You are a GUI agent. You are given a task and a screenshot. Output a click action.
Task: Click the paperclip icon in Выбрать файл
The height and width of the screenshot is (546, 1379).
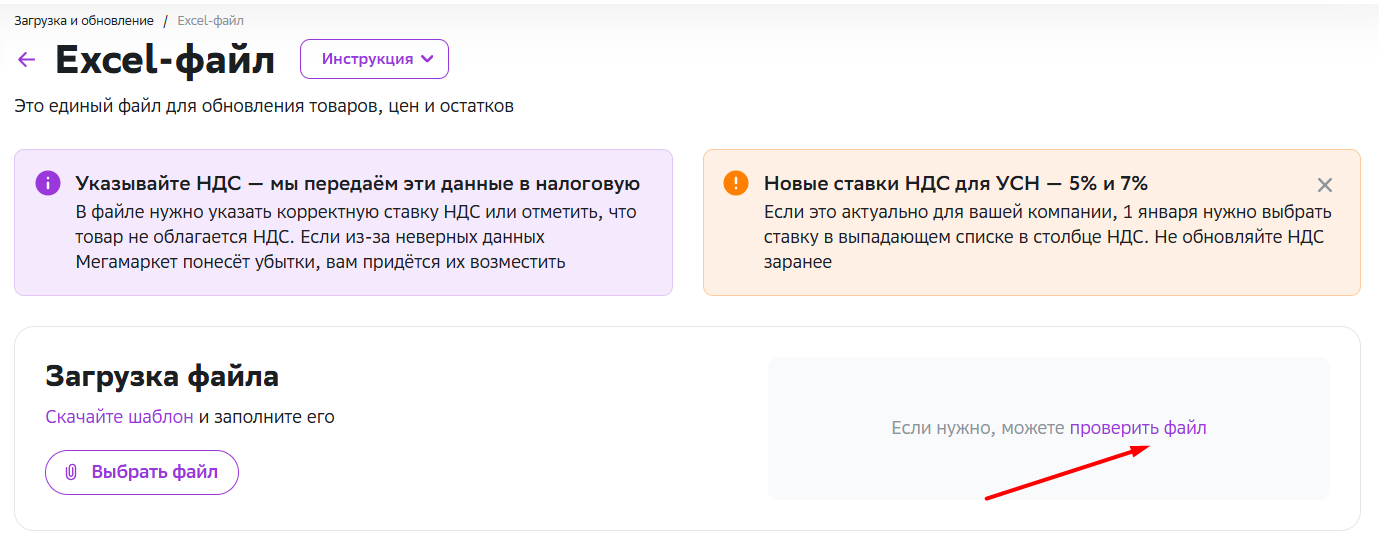click(x=71, y=472)
